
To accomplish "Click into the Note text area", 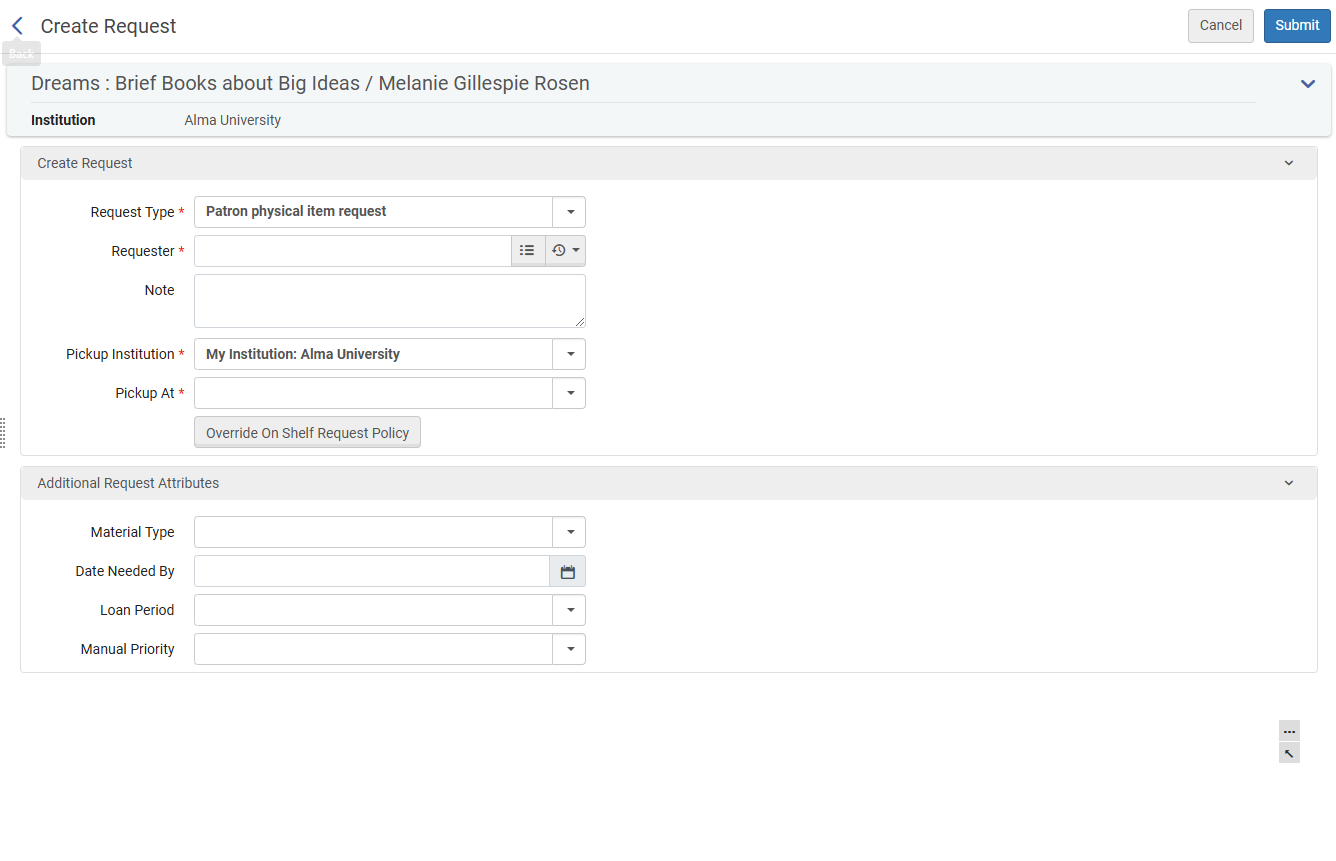I will [389, 301].
